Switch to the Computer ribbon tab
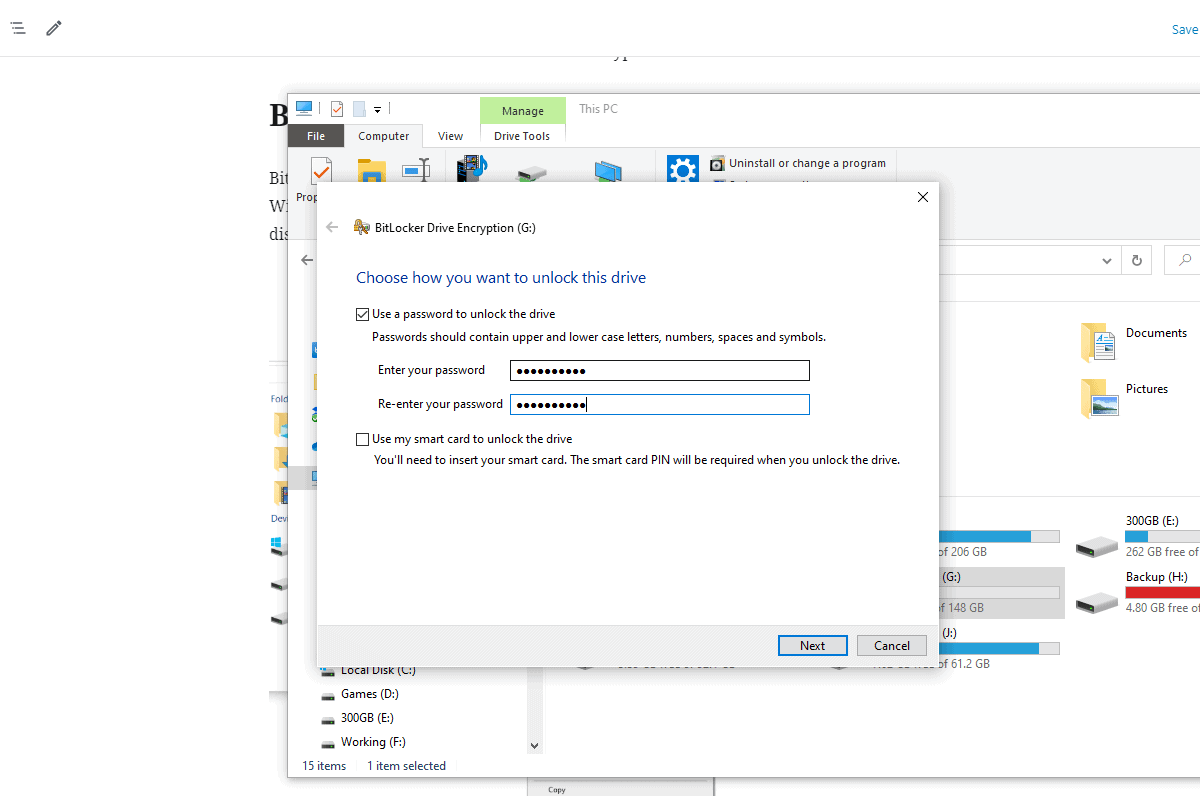The height and width of the screenshot is (800, 1200). click(x=383, y=135)
